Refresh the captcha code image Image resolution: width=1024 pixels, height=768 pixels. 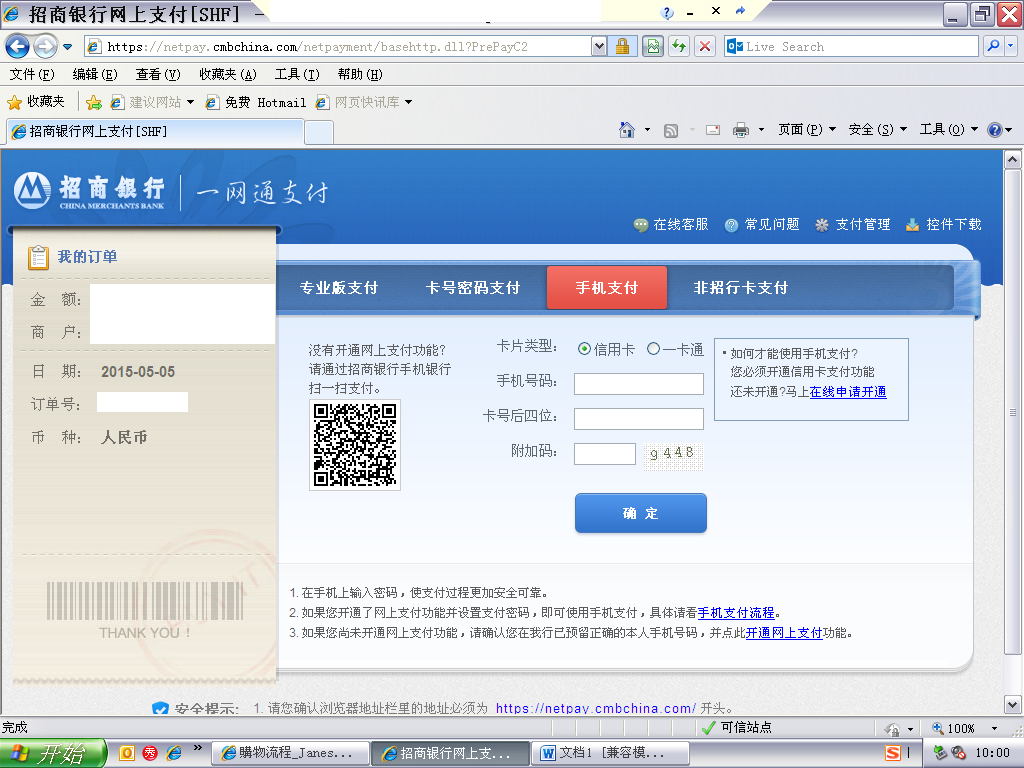tap(673, 456)
